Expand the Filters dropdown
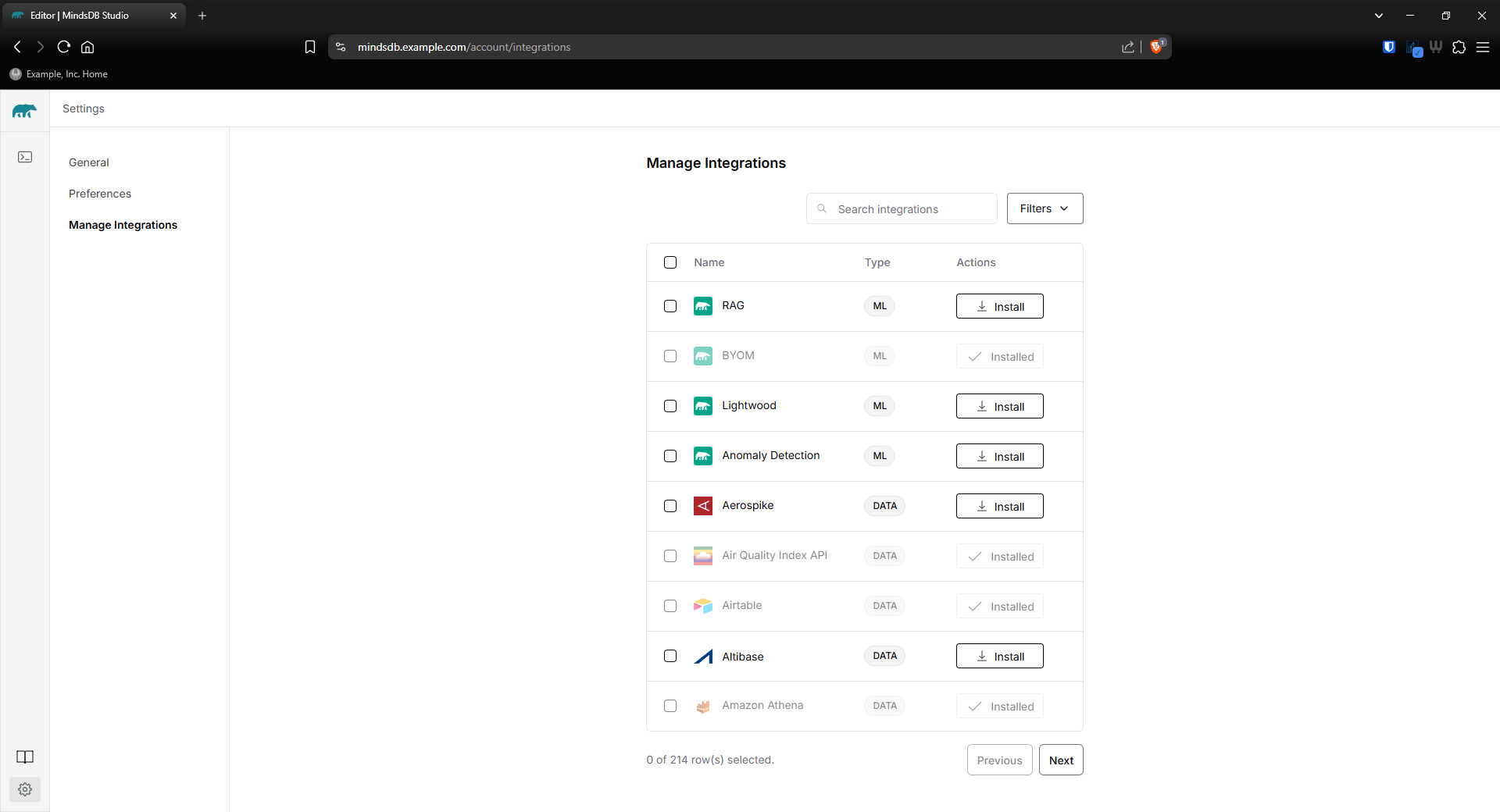The width and height of the screenshot is (1500, 812). 1045,208
